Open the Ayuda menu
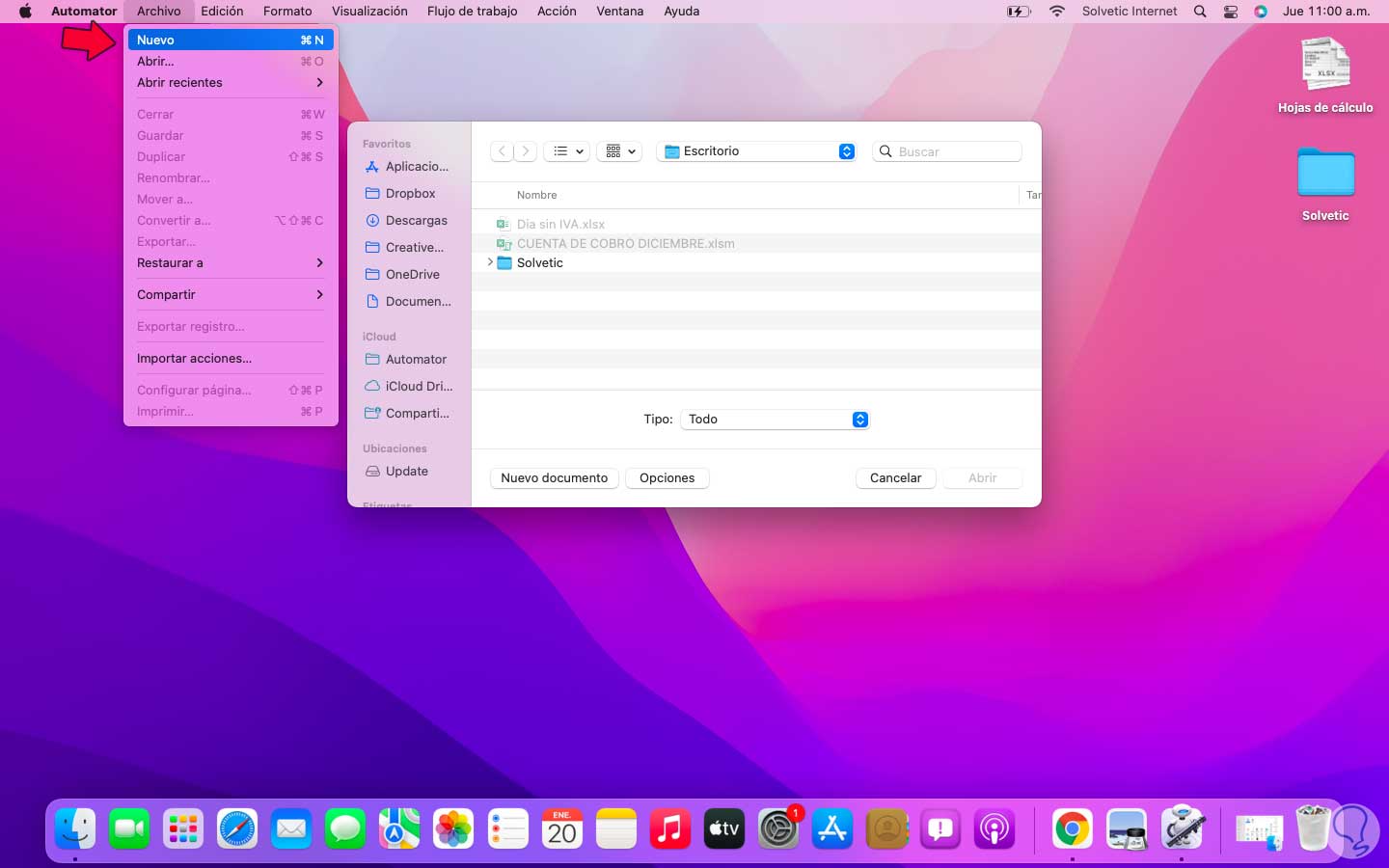The image size is (1389, 868). point(681,12)
